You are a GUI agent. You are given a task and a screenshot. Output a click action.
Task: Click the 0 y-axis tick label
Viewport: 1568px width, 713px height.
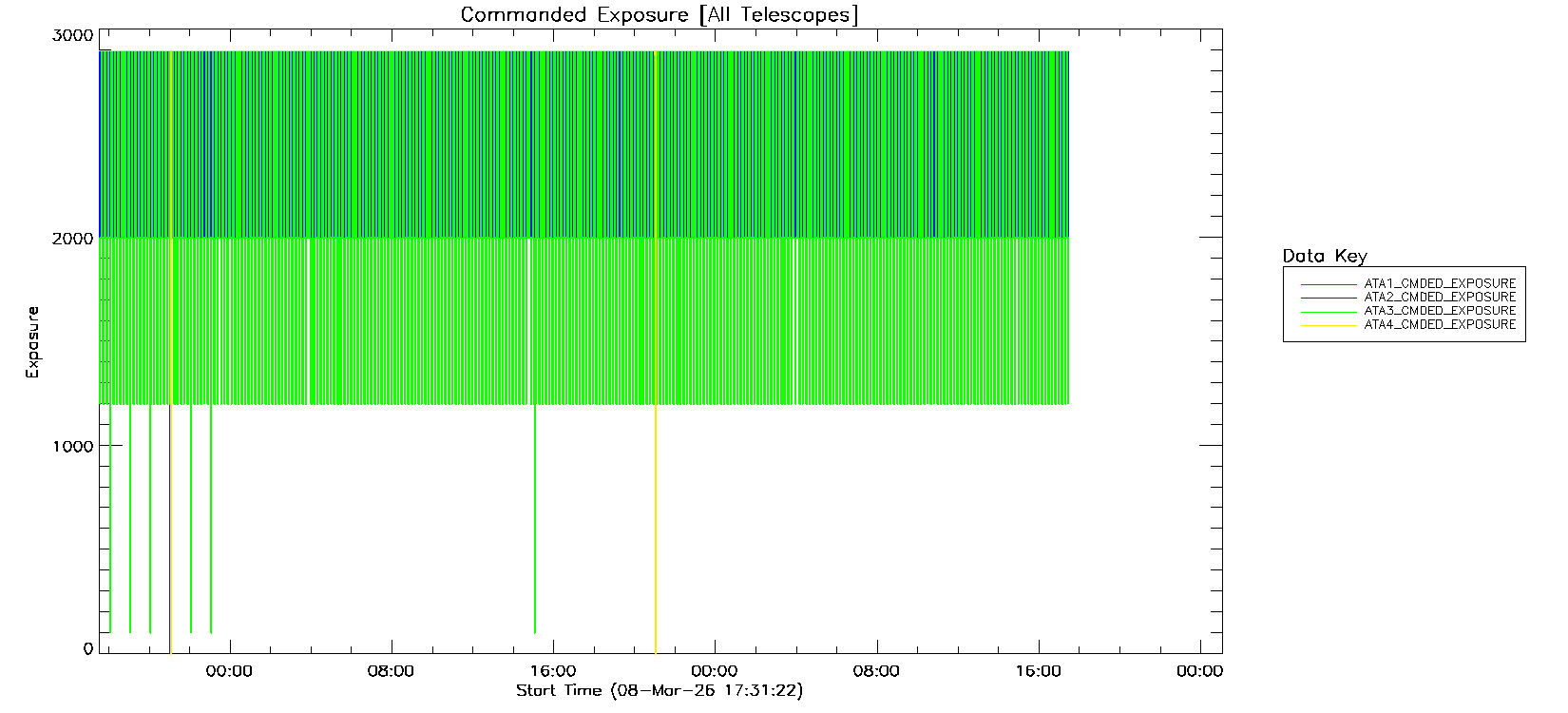point(88,649)
